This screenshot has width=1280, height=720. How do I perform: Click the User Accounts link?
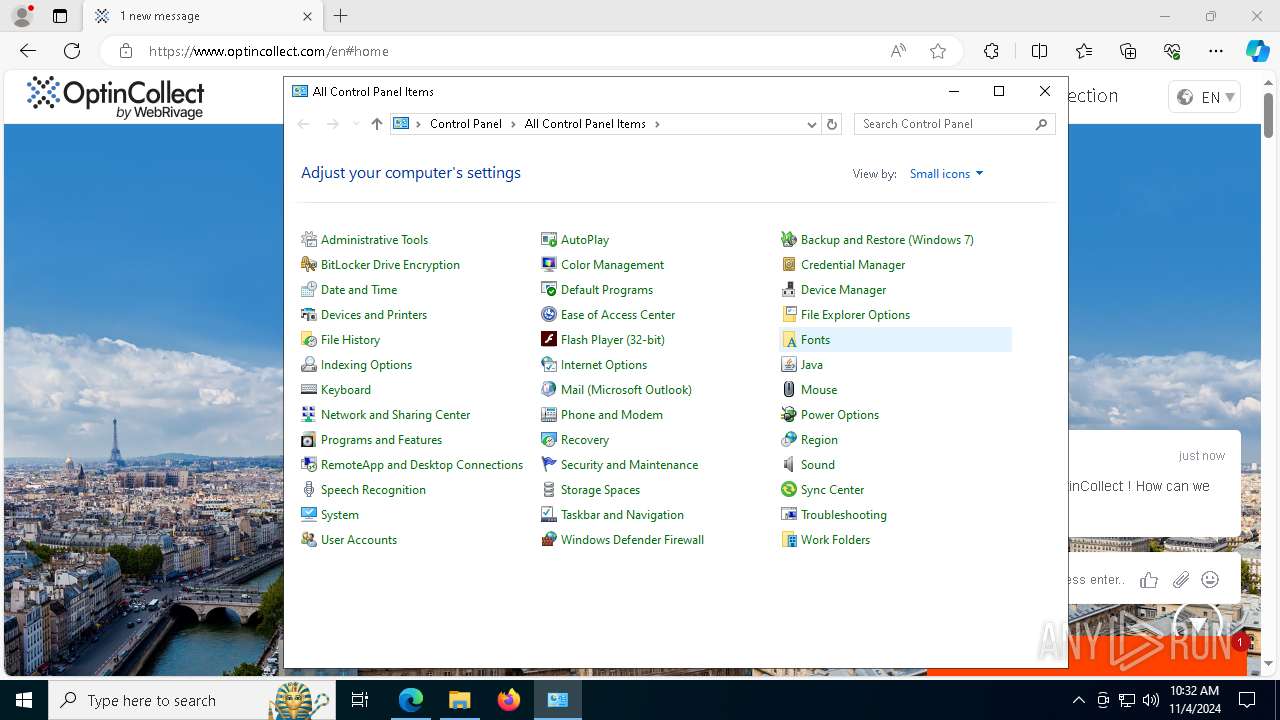click(x=359, y=540)
